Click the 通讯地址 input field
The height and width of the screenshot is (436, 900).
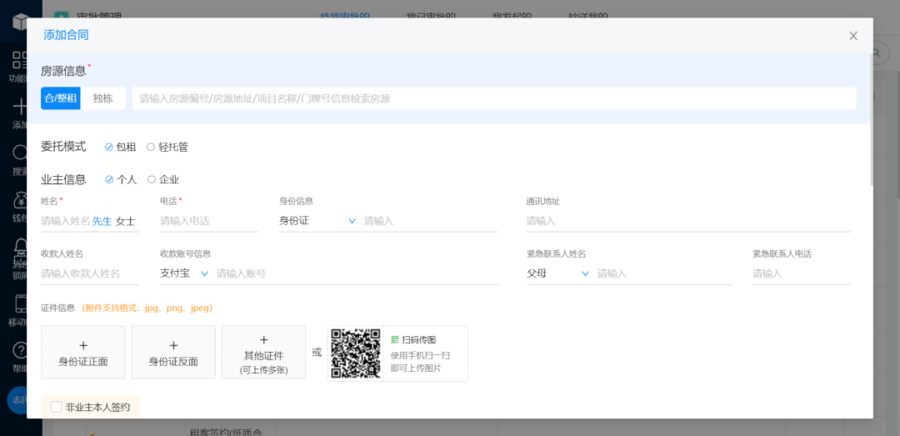pos(688,221)
